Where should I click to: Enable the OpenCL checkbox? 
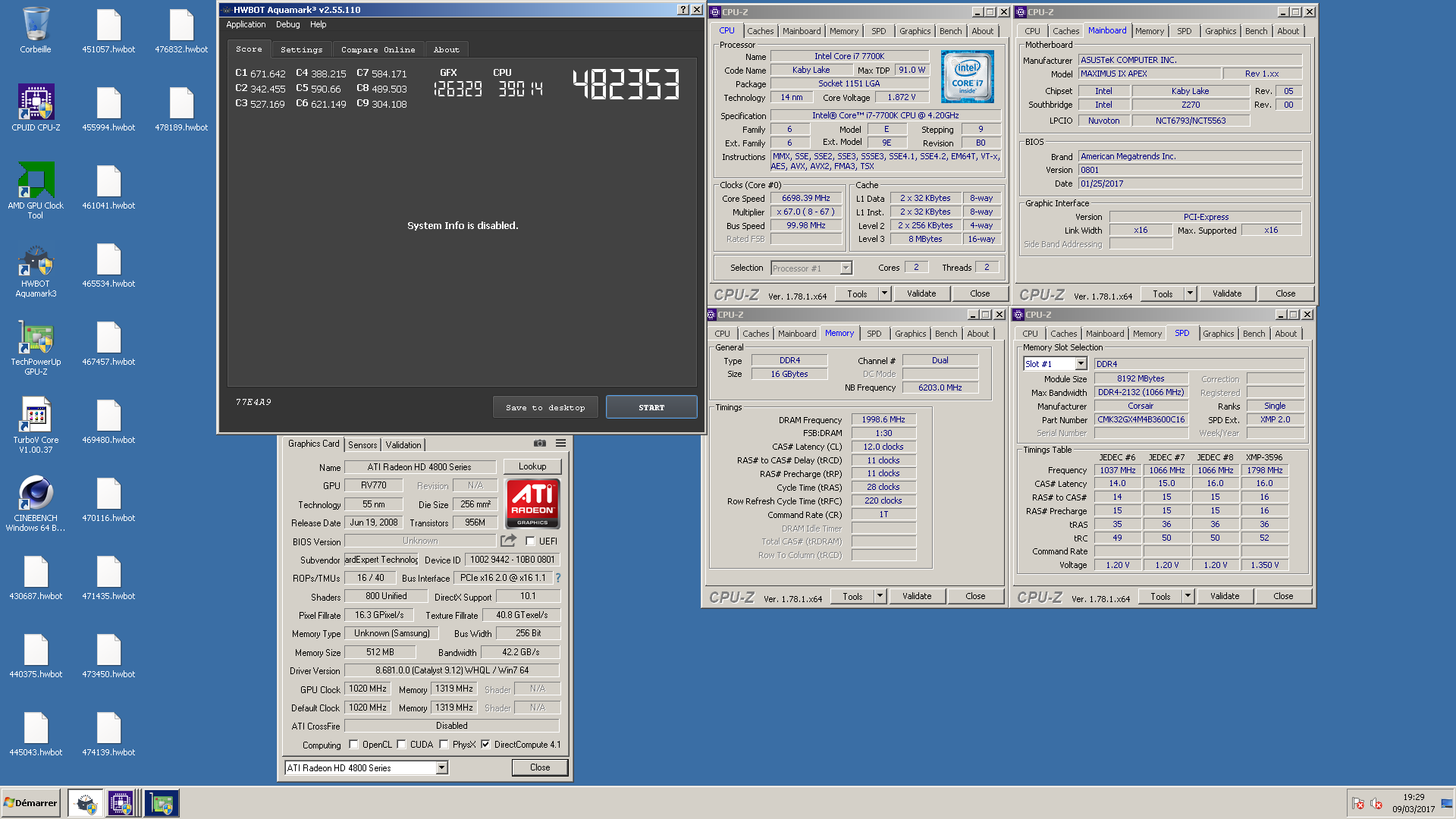(x=353, y=745)
